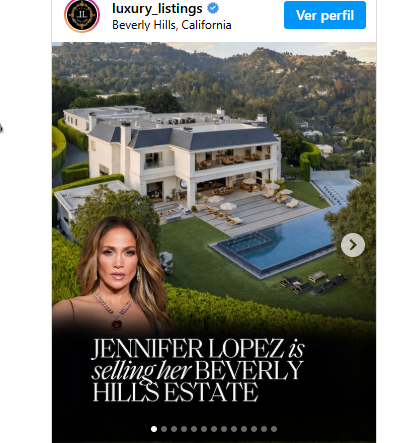401x443 pixels.
Task: Jump to the third carousel dot
Action: tap(174, 429)
